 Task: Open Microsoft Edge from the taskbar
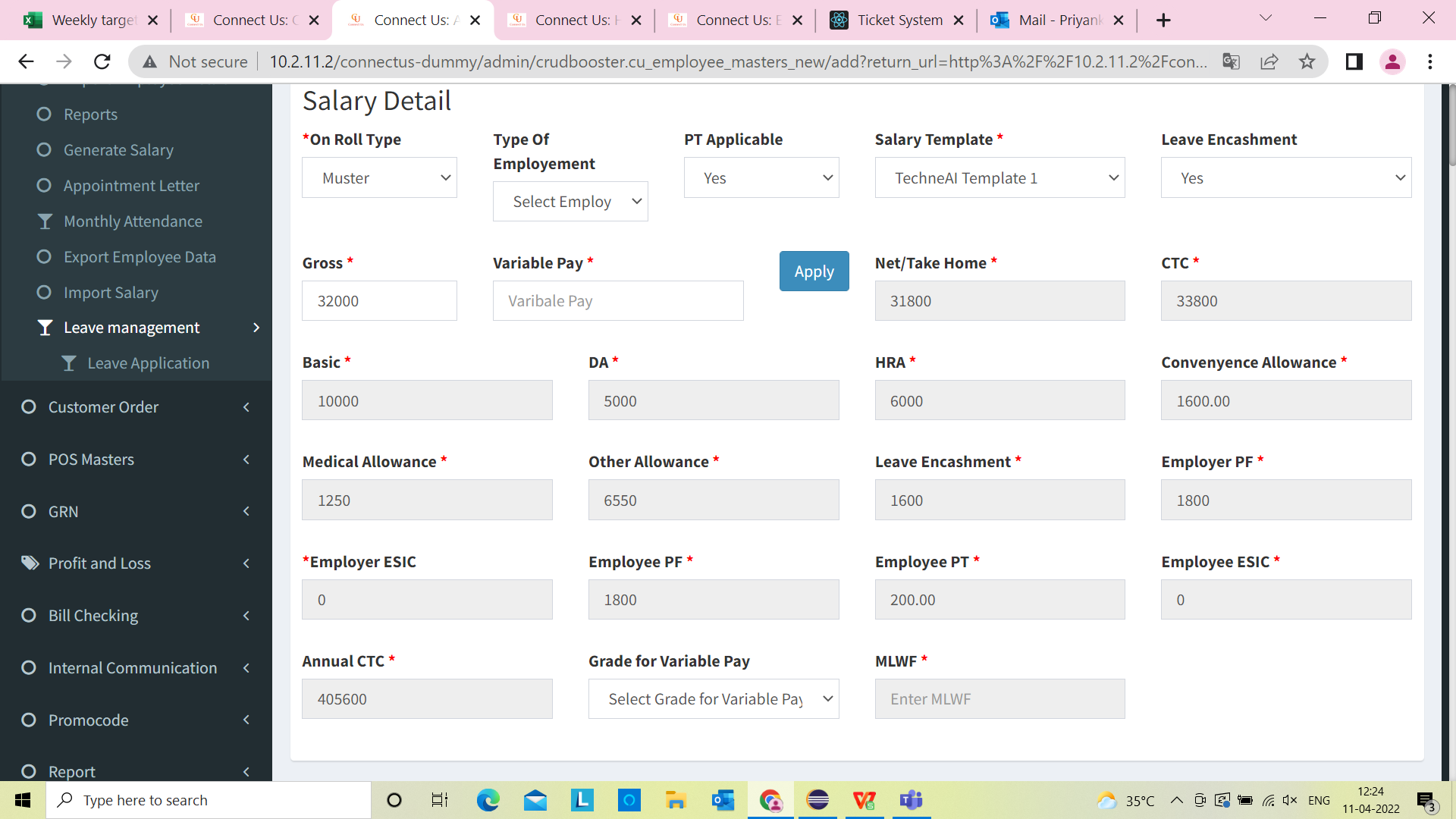[x=488, y=800]
